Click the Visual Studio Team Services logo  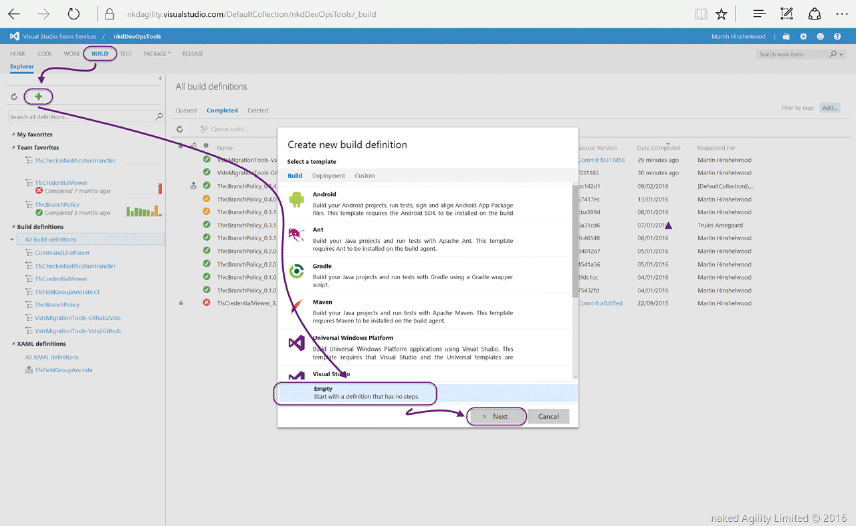tap(15, 36)
